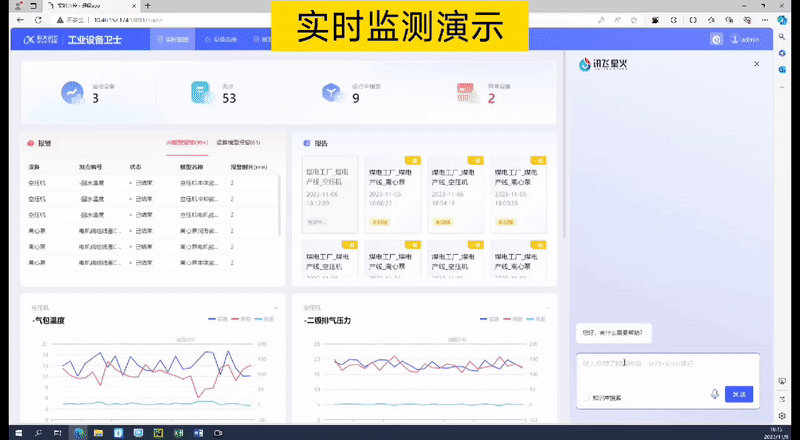The width and height of the screenshot is (800, 440).
Task: Click the 模型名称 column header
Action: coord(192,167)
